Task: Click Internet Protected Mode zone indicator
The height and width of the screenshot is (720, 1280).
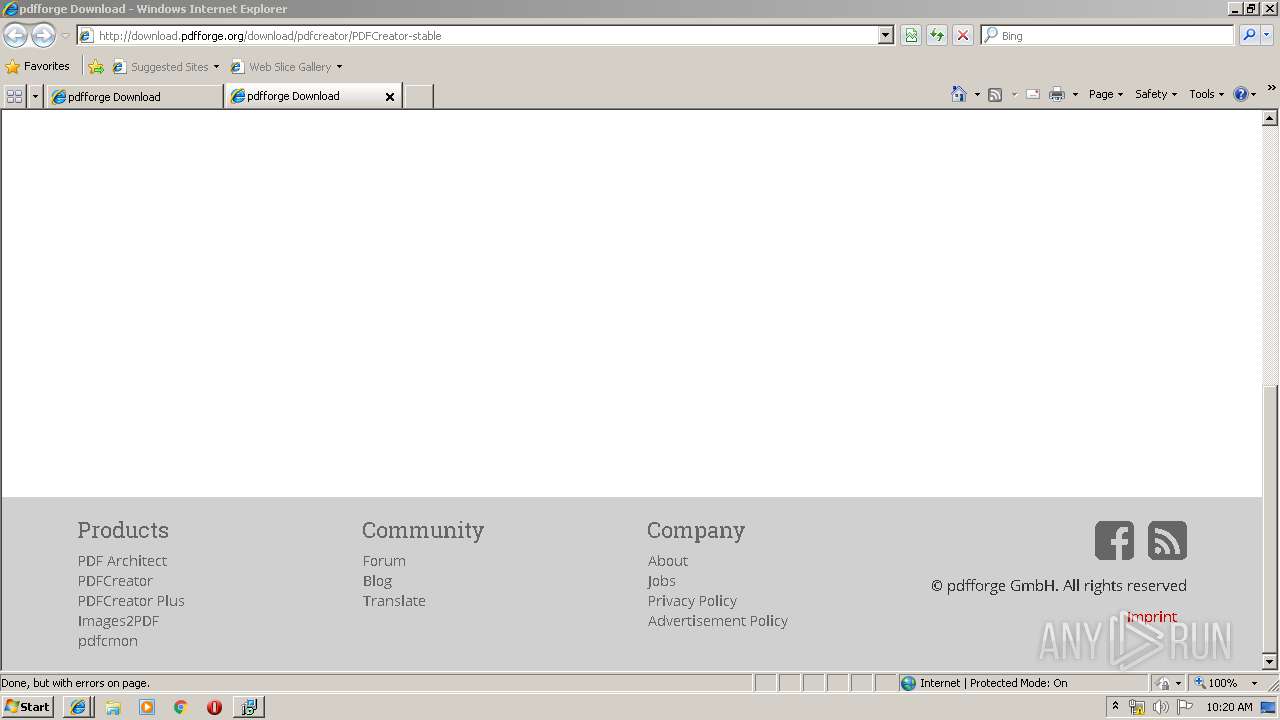Action: (984, 683)
